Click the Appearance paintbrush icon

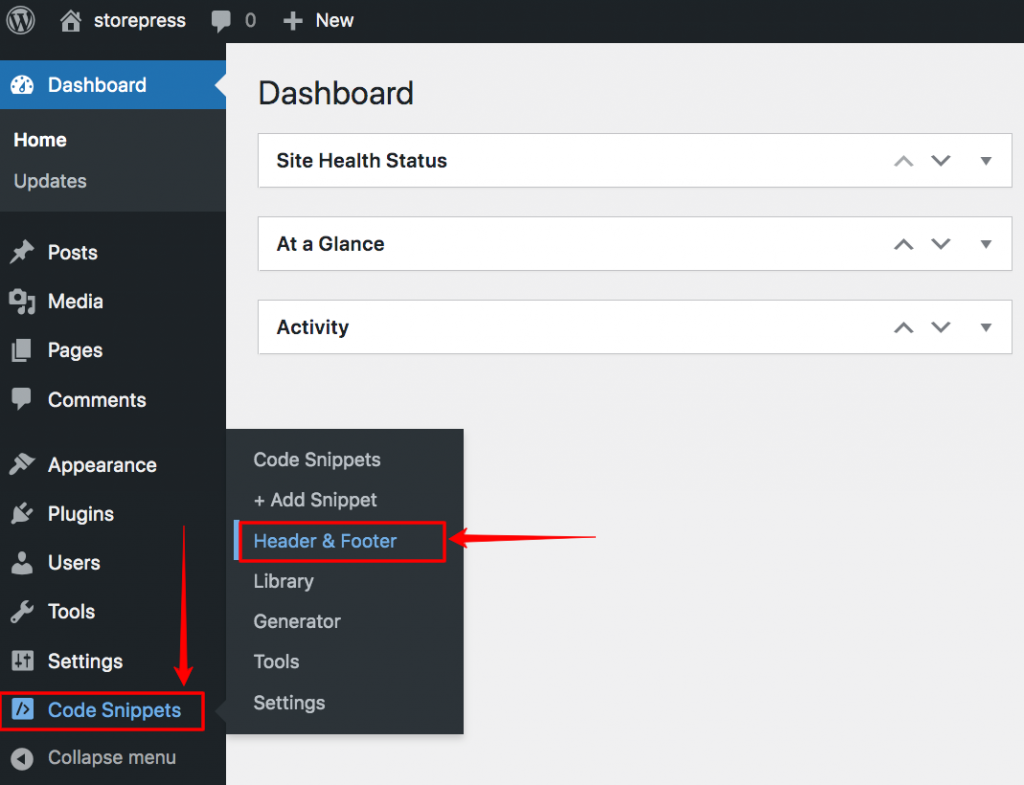click(21, 465)
